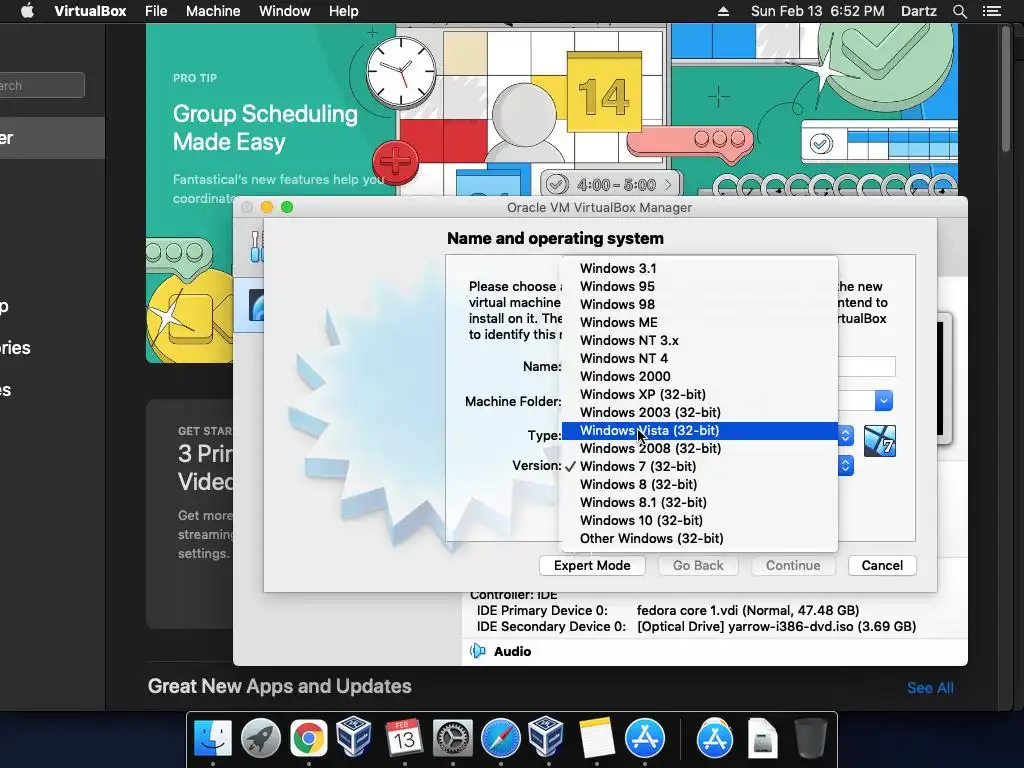This screenshot has width=1024, height=768.
Task: Pick Windows NT 3.x from list
Action: pyautogui.click(x=699, y=340)
